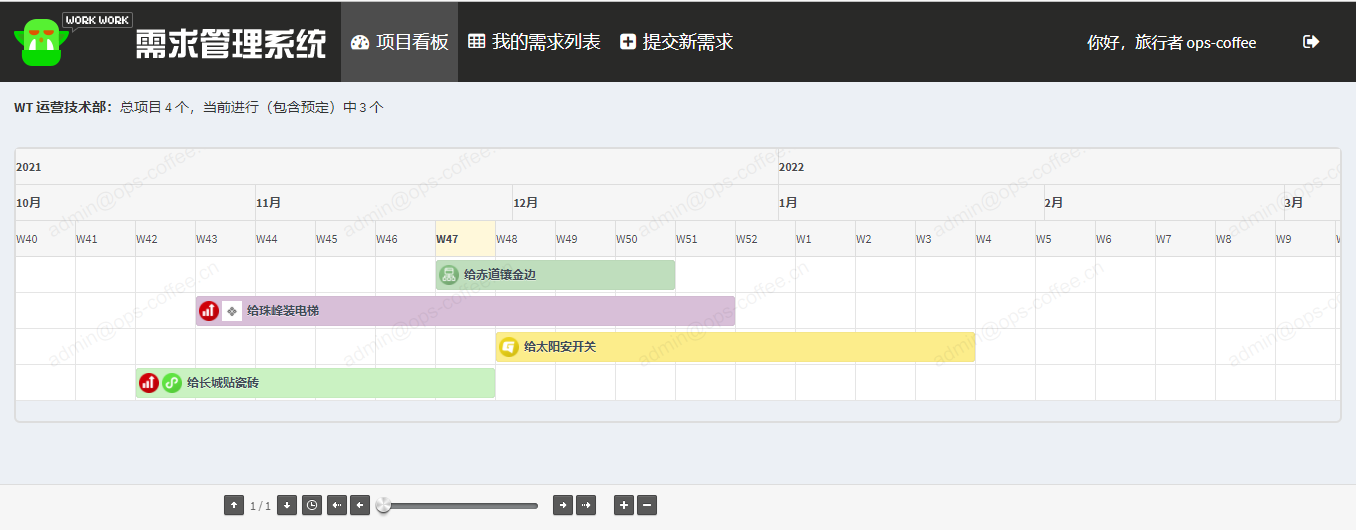Image resolution: width=1356 pixels, height=530 pixels.
Task: Jump timeline far left with dotted arrow
Action: click(337, 506)
